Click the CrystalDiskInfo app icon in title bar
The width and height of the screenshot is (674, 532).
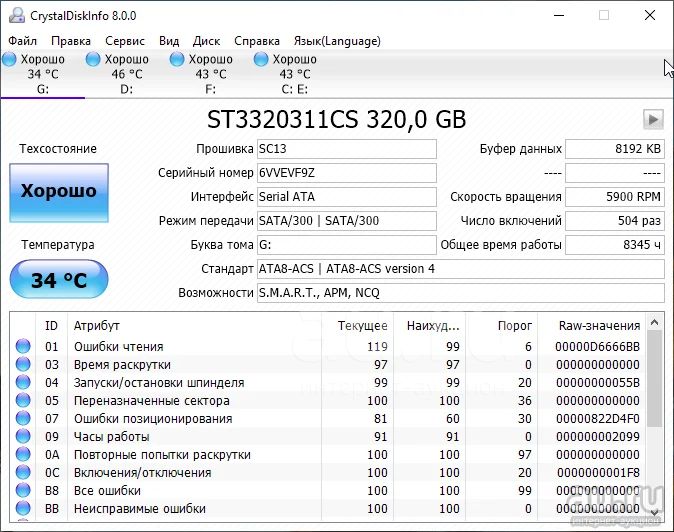pos(17,15)
